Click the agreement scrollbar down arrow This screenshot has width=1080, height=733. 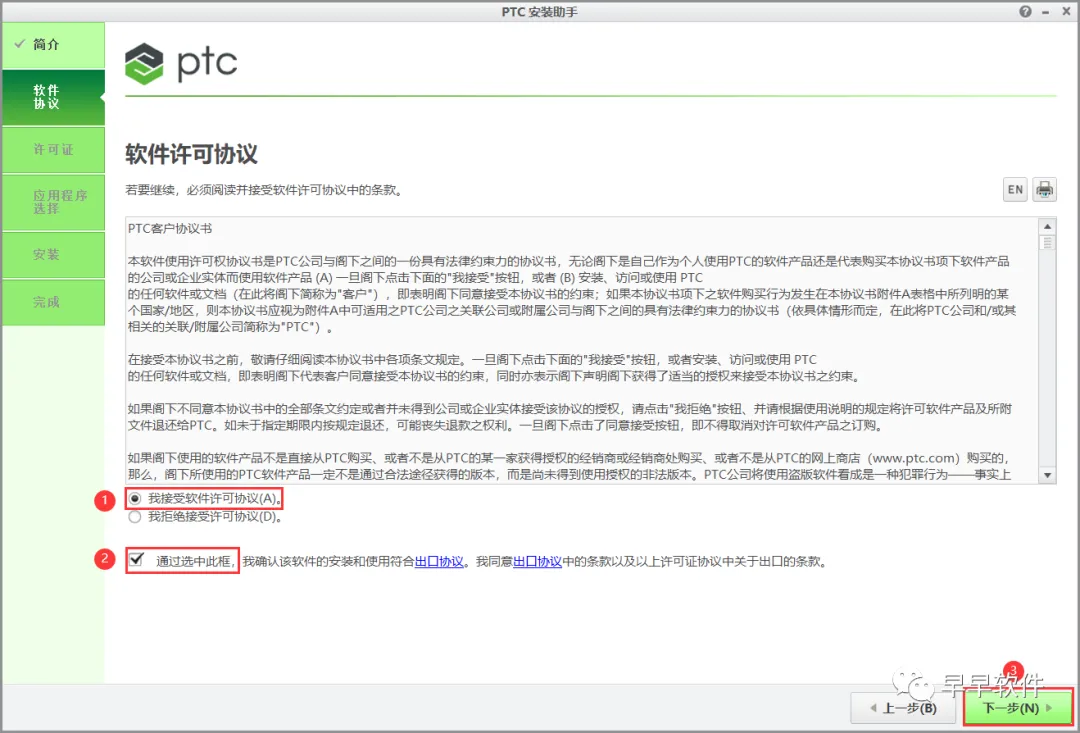click(1048, 475)
